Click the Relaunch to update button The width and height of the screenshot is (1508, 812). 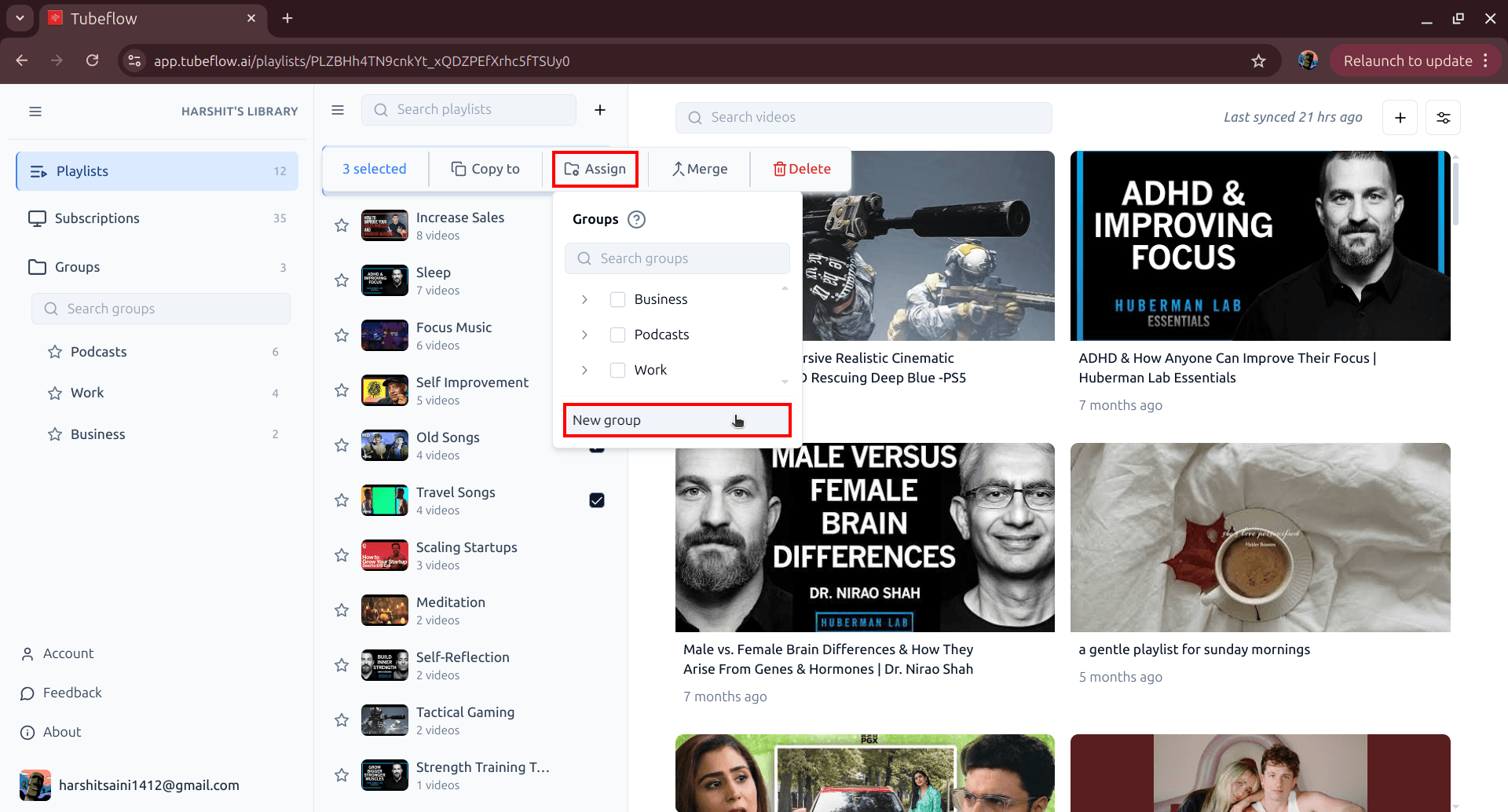point(1407,60)
